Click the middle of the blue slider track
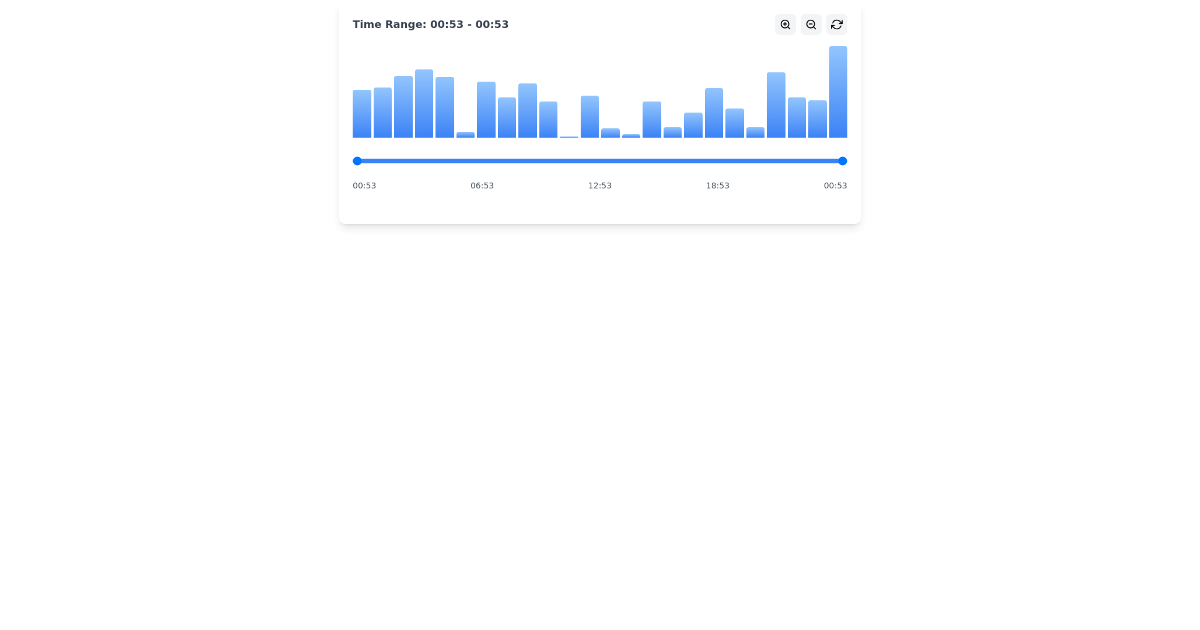Image resolution: width=1200 pixels, height=630 pixels. click(x=600, y=160)
